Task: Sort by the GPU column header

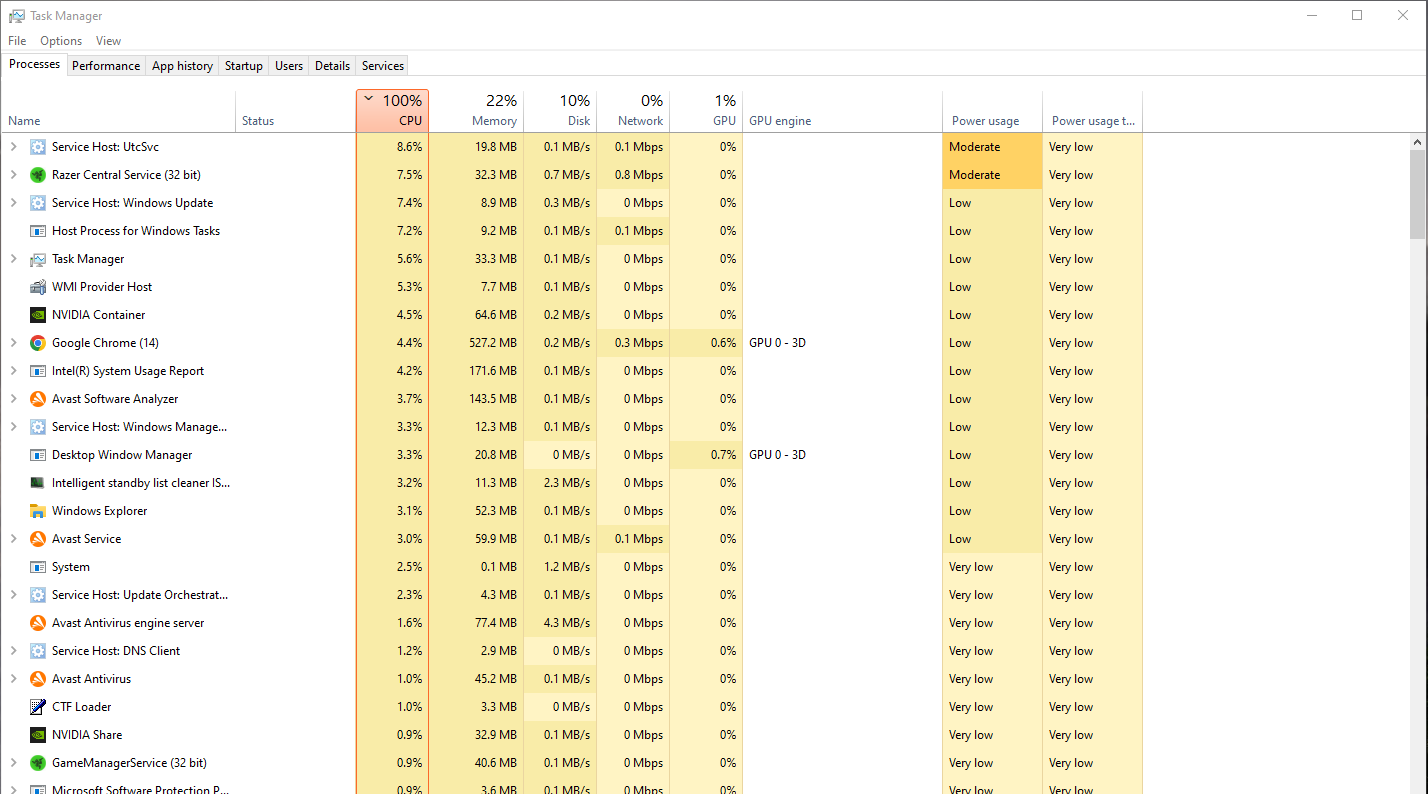Action: click(x=706, y=111)
